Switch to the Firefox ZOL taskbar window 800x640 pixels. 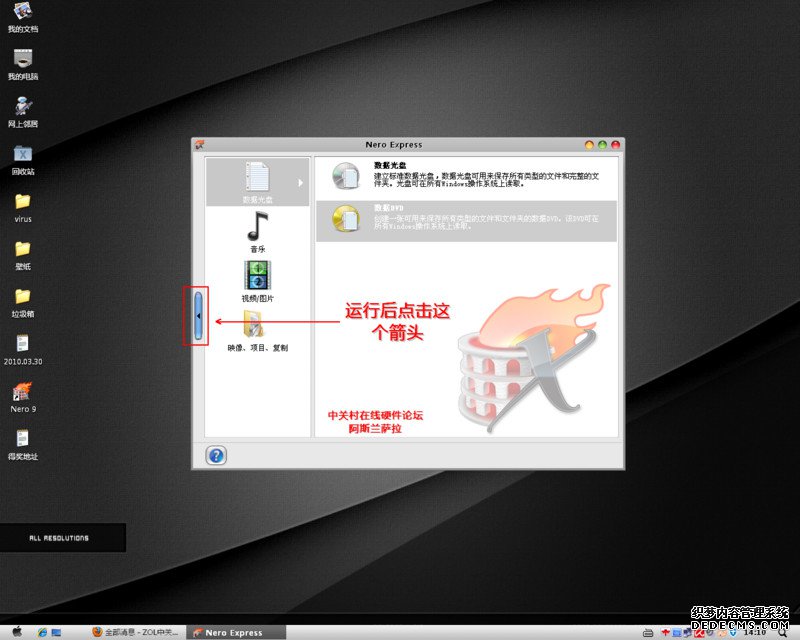click(x=136, y=632)
